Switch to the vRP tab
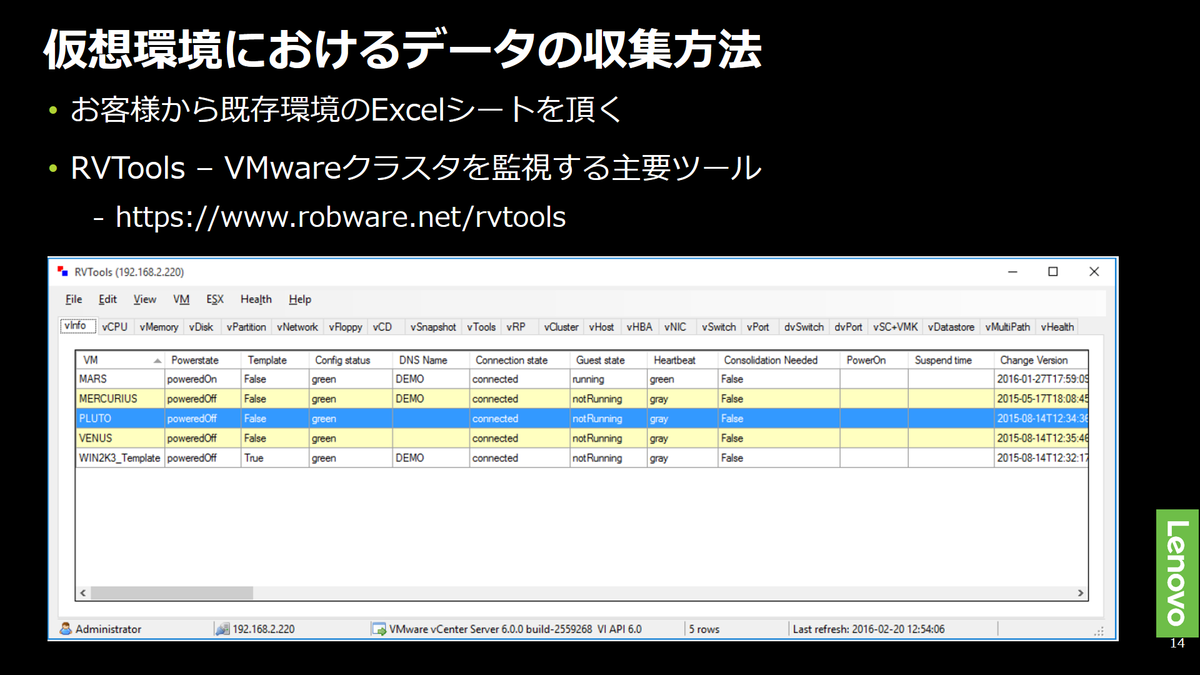This screenshot has width=1200, height=675. tap(516, 327)
